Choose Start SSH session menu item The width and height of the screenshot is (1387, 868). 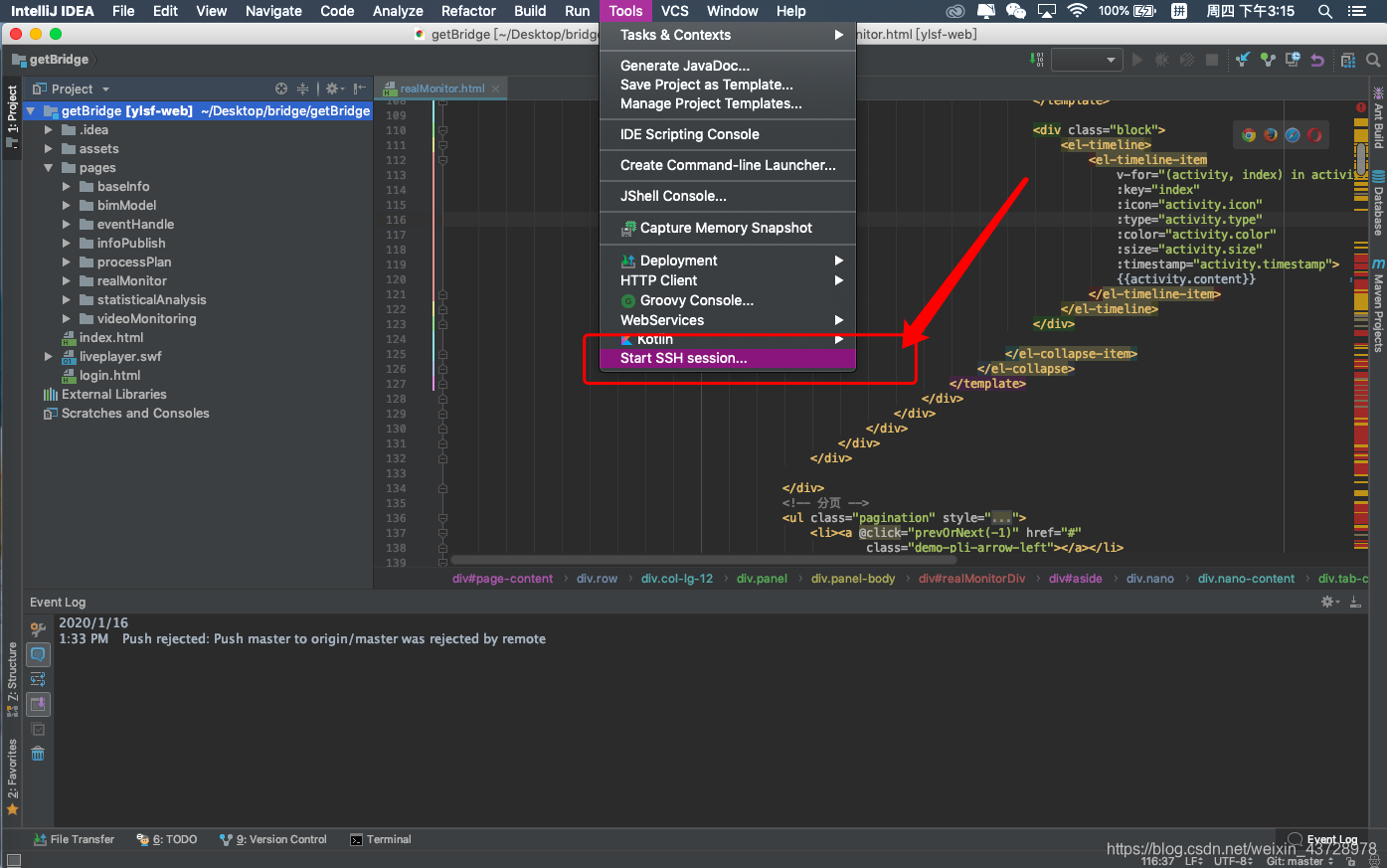728,358
